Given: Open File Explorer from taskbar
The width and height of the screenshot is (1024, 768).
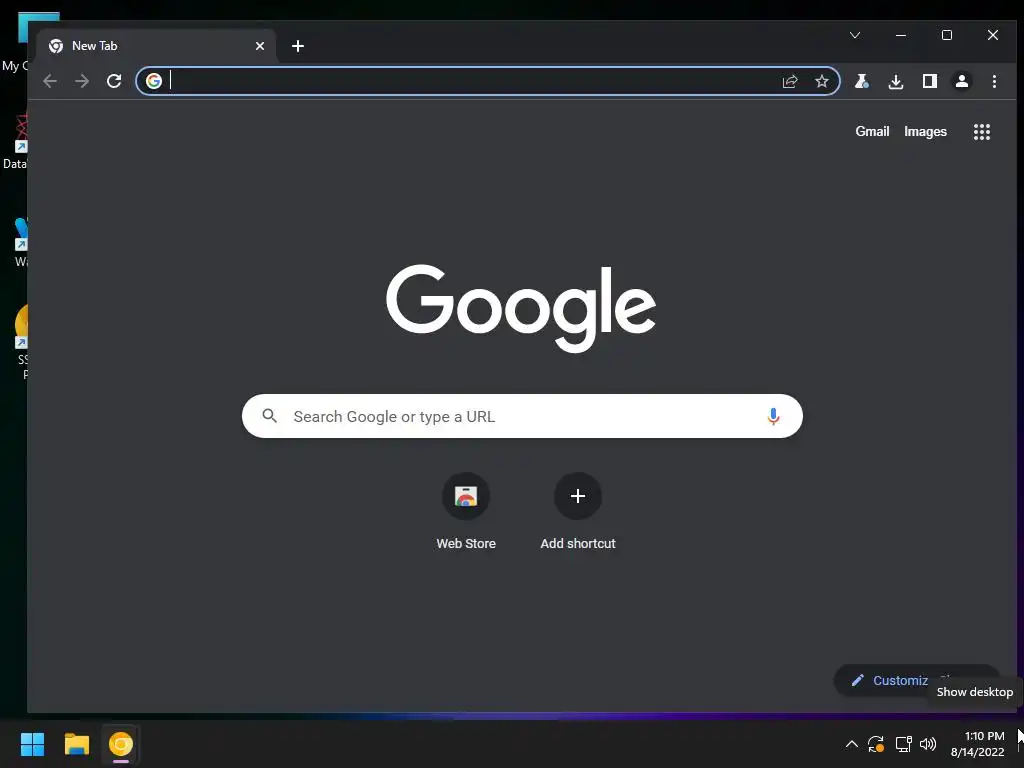Looking at the screenshot, I should pyautogui.click(x=76, y=744).
